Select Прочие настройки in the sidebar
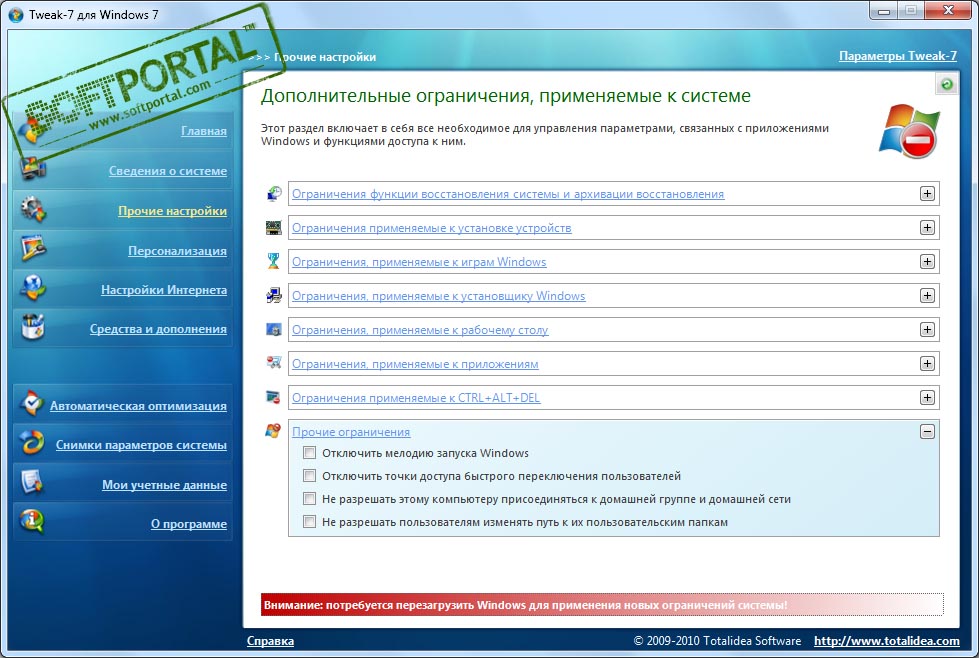 (172, 211)
